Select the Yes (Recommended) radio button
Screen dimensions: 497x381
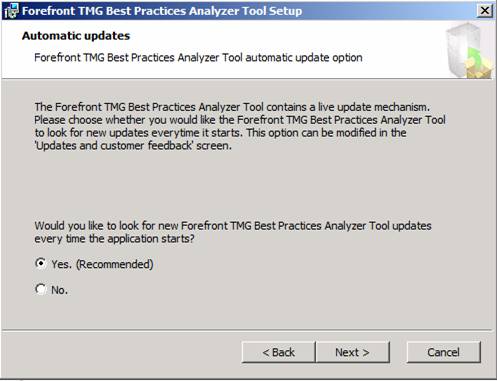coord(41,264)
